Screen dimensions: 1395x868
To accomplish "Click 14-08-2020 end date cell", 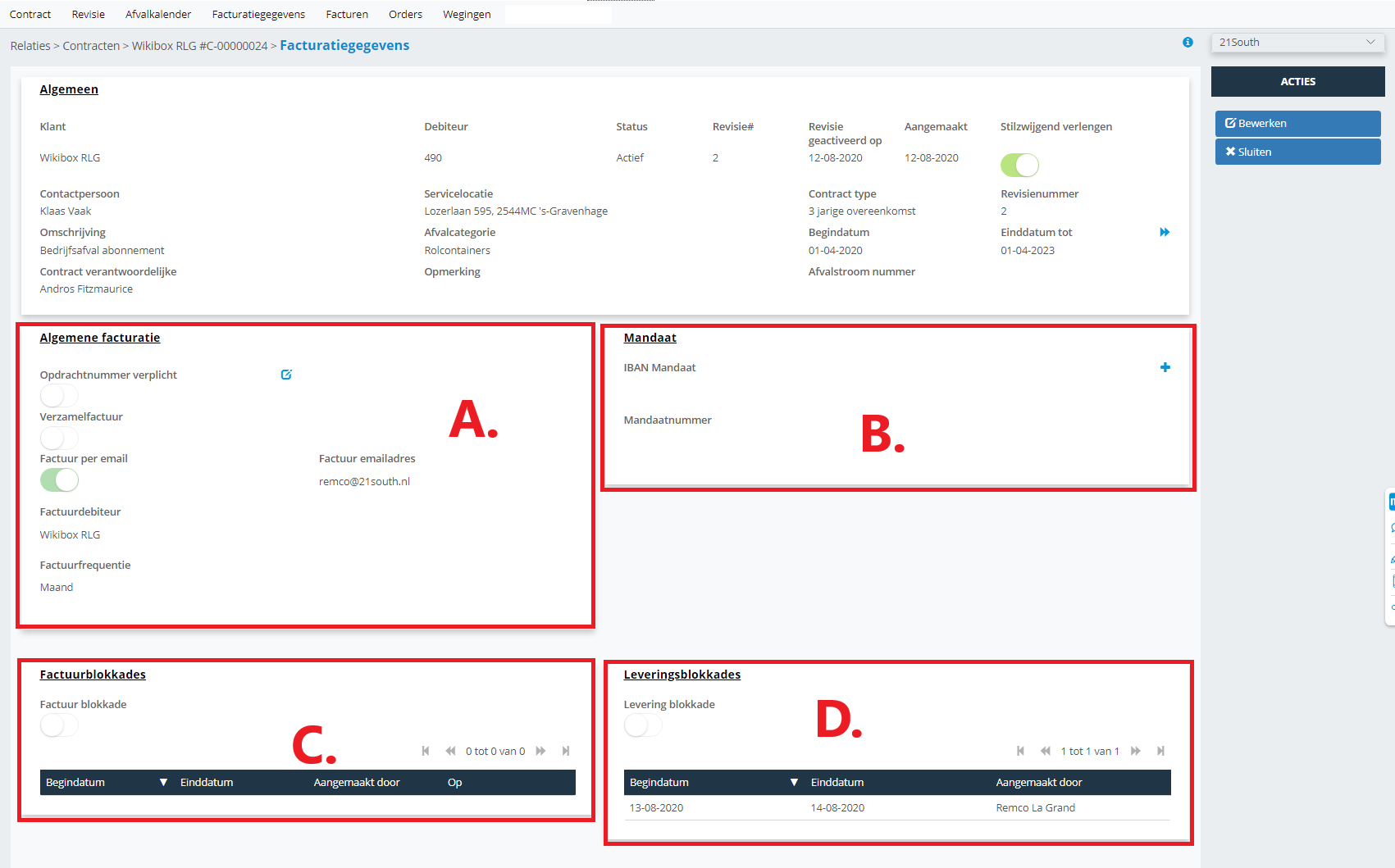I will click(837, 807).
